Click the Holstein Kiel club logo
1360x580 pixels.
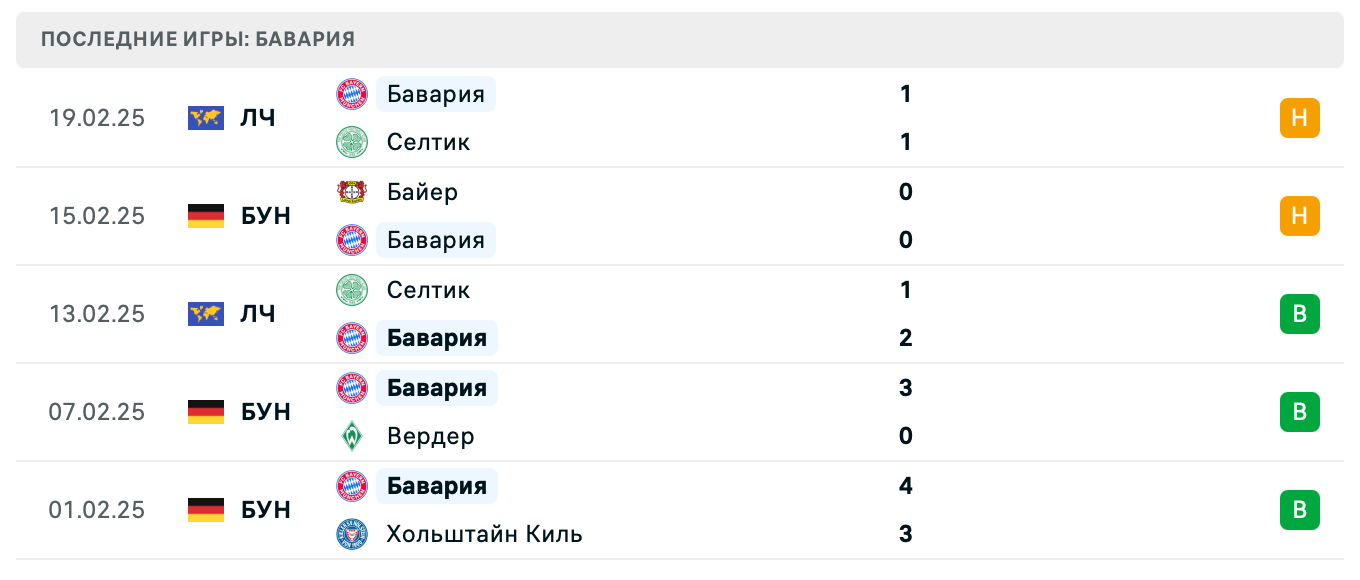(352, 534)
